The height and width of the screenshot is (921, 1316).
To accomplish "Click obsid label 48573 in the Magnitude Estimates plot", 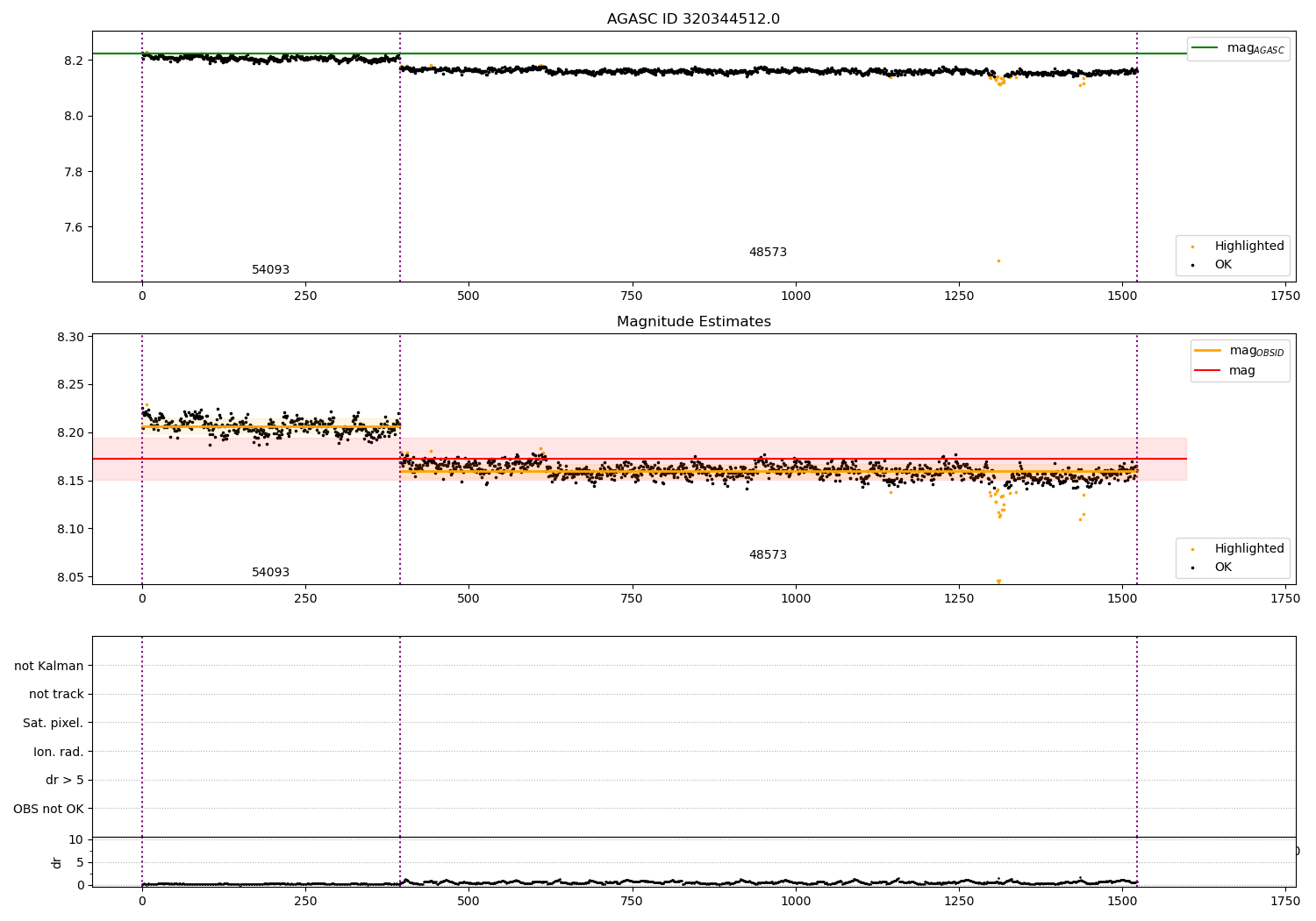I will coord(768,555).
